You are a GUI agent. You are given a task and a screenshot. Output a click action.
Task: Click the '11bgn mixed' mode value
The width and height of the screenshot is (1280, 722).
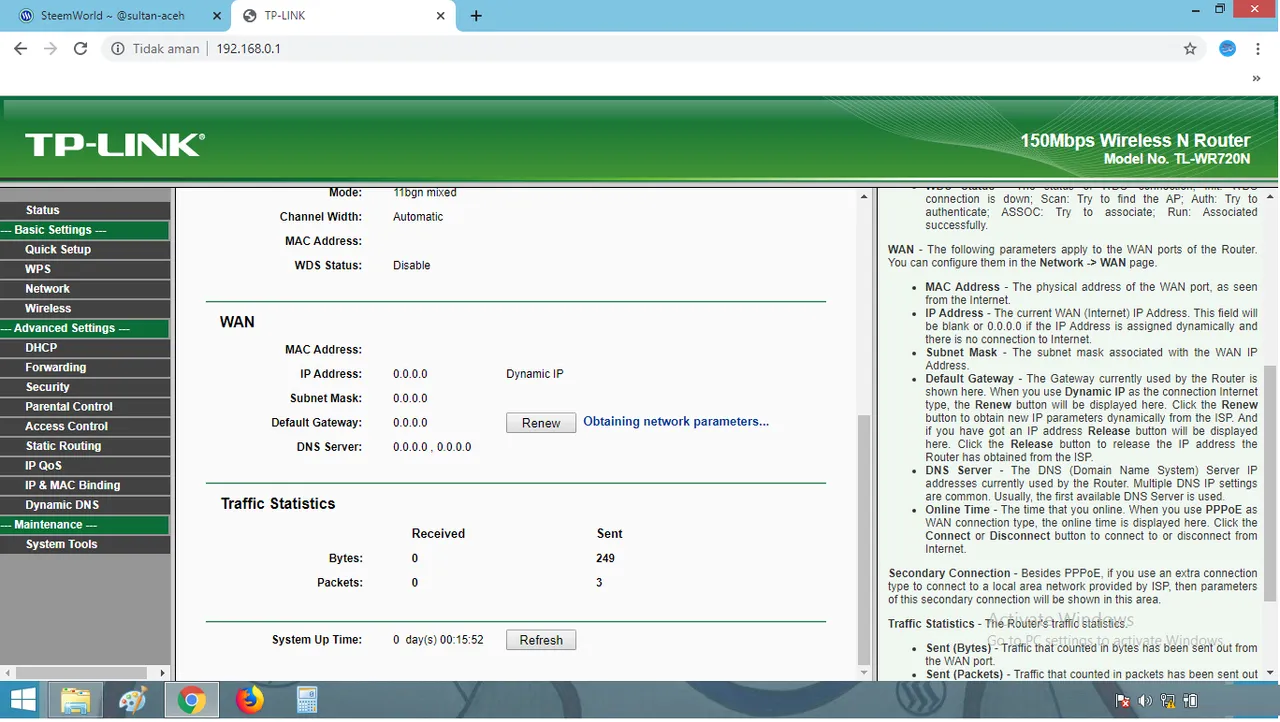click(x=425, y=193)
